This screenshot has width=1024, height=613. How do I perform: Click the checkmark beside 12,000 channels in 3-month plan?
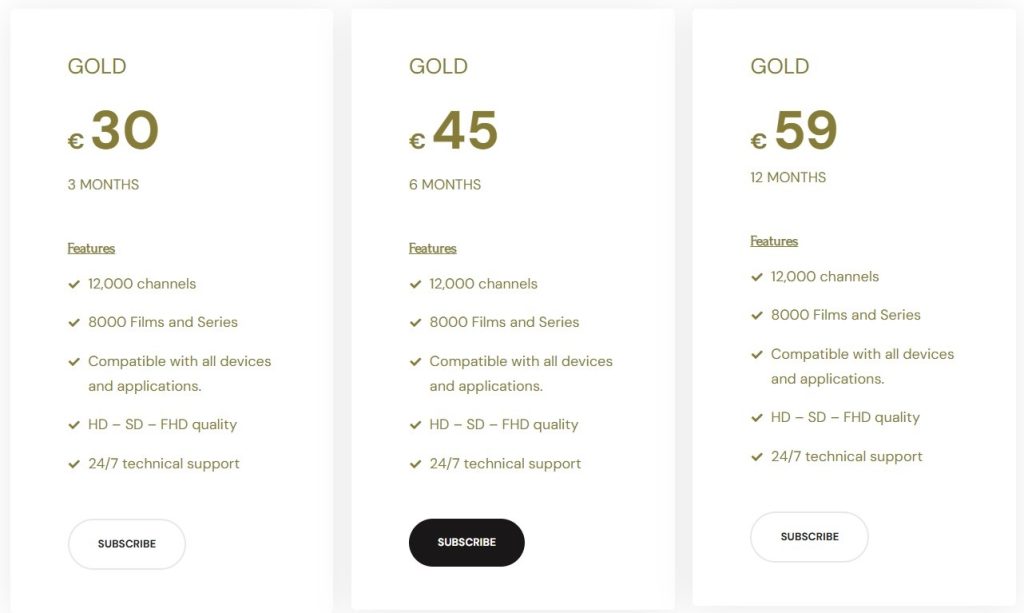(74, 284)
